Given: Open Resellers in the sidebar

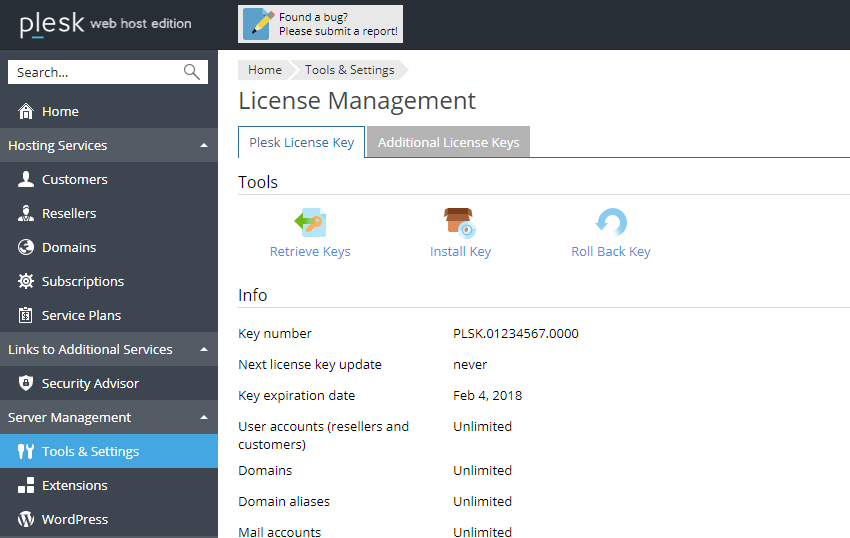Looking at the screenshot, I should point(69,214).
